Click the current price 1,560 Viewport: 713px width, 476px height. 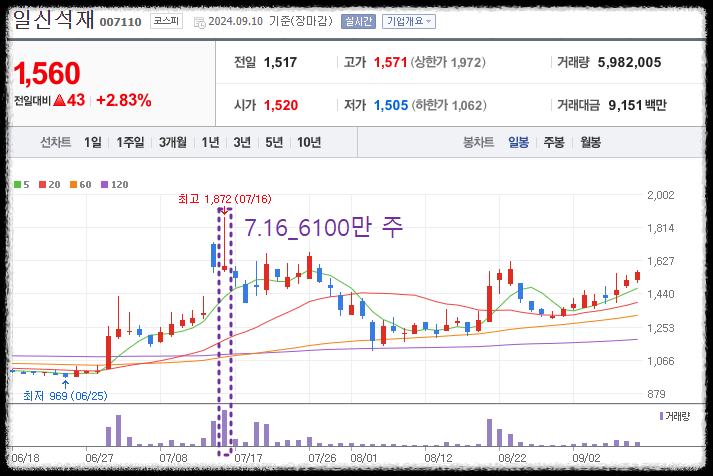tap(47, 73)
